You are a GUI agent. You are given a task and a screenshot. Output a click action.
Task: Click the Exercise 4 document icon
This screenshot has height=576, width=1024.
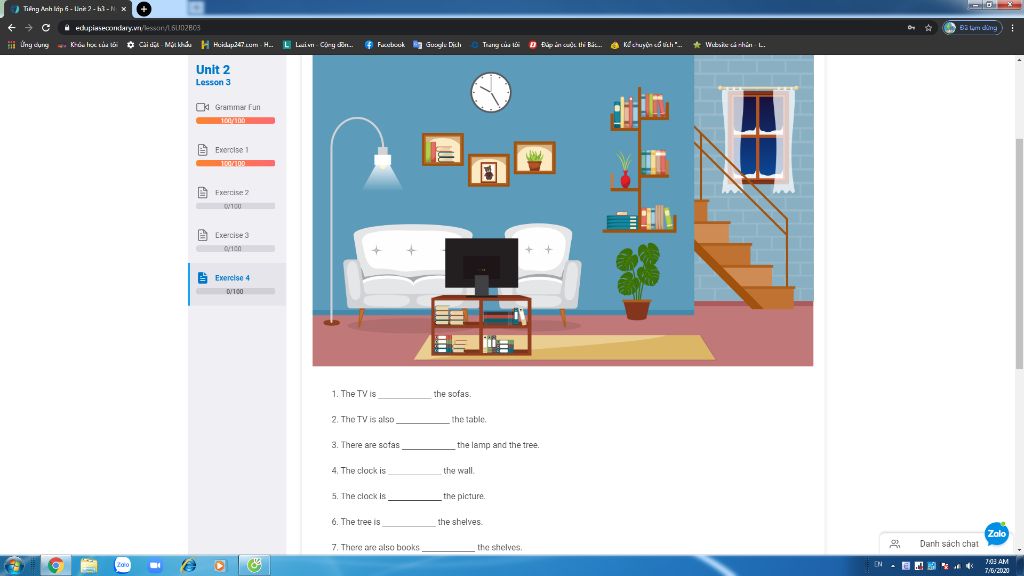point(202,278)
